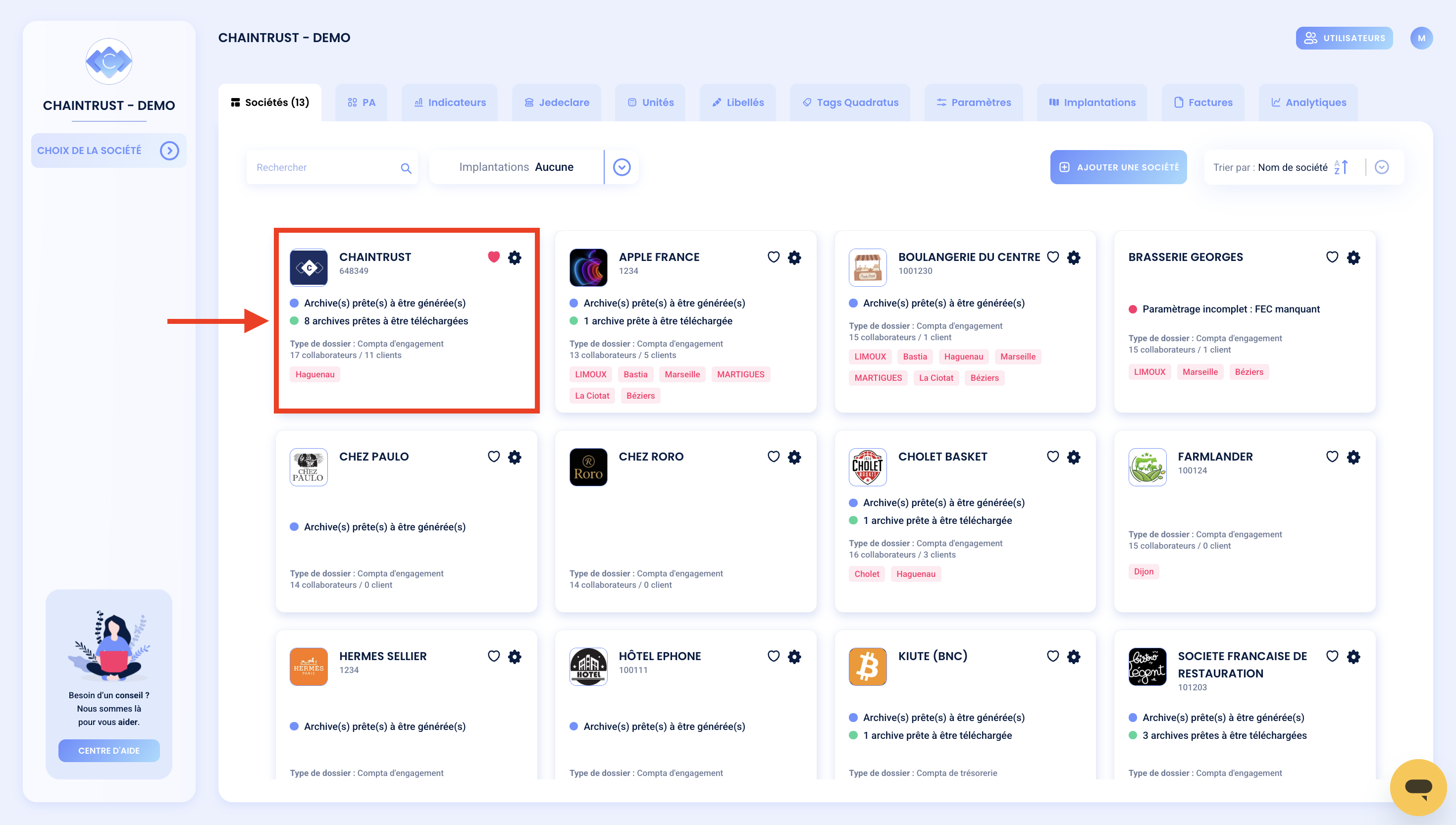Click the Cholet tag on CHOLET BASKET
Image resolution: width=1456 pixels, height=825 pixels.
[x=866, y=574]
